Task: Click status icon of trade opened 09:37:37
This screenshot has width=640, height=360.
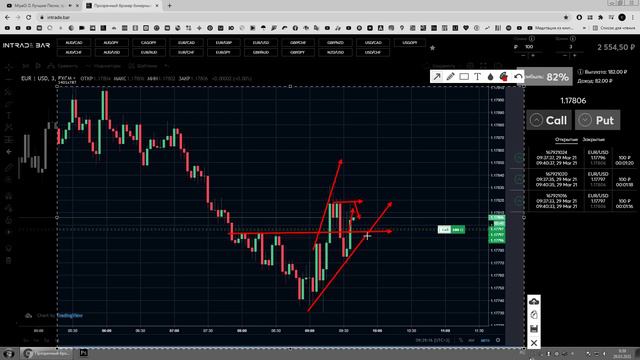Action: tap(519, 158)
